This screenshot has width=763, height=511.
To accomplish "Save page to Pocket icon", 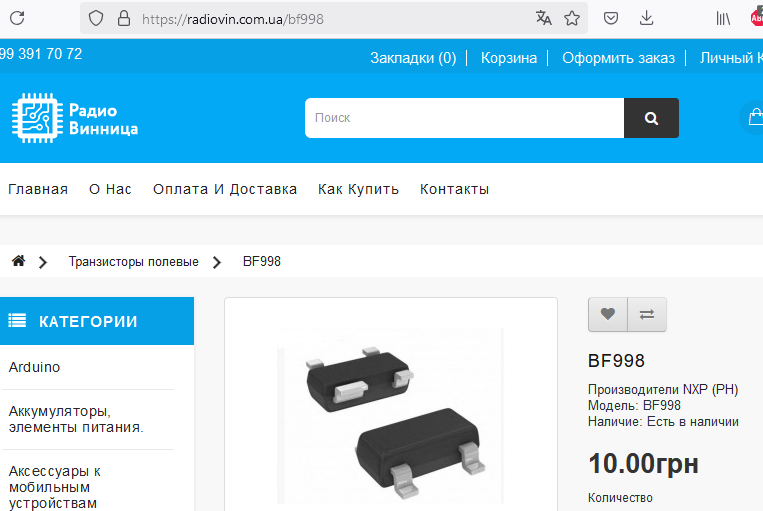I will (x=610, y=18).
